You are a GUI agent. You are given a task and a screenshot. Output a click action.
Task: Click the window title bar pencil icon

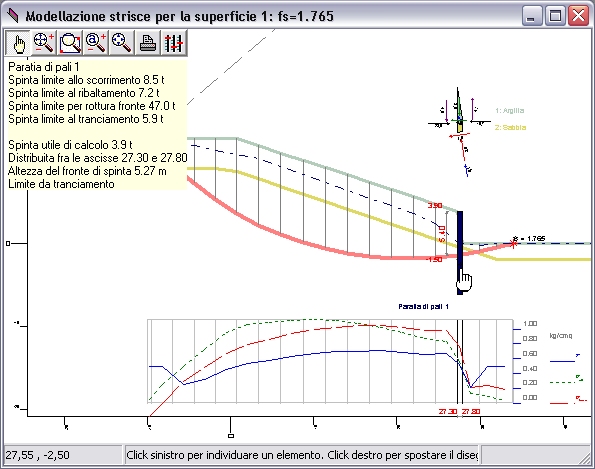tap(13, 16)
